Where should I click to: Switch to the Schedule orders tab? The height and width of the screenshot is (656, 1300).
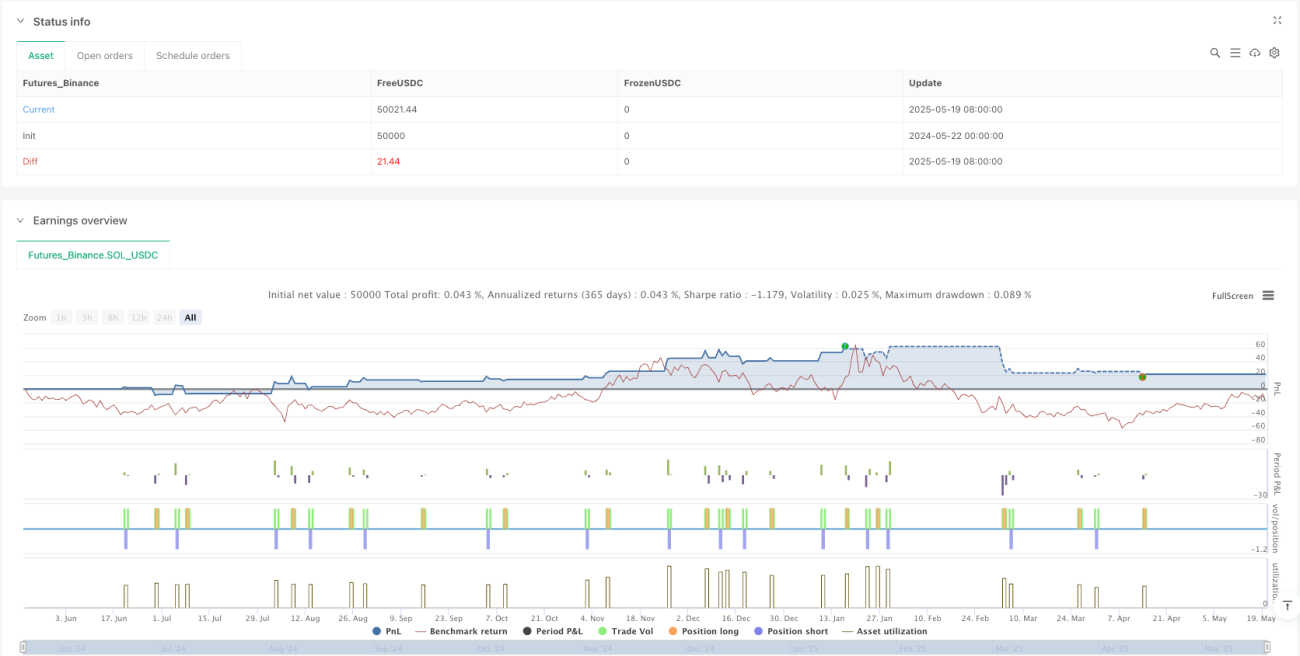pos(193,55)
